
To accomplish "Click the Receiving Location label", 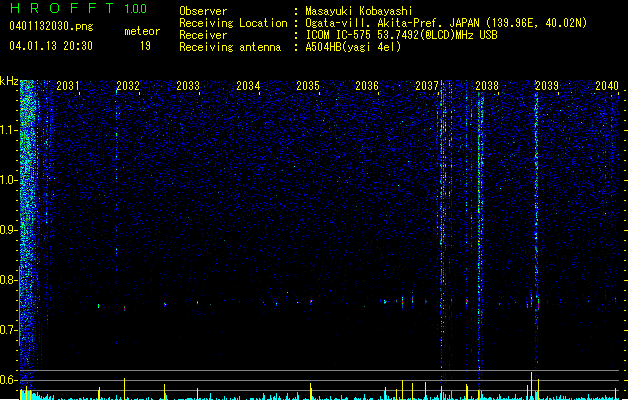I will tap(233, 23).
